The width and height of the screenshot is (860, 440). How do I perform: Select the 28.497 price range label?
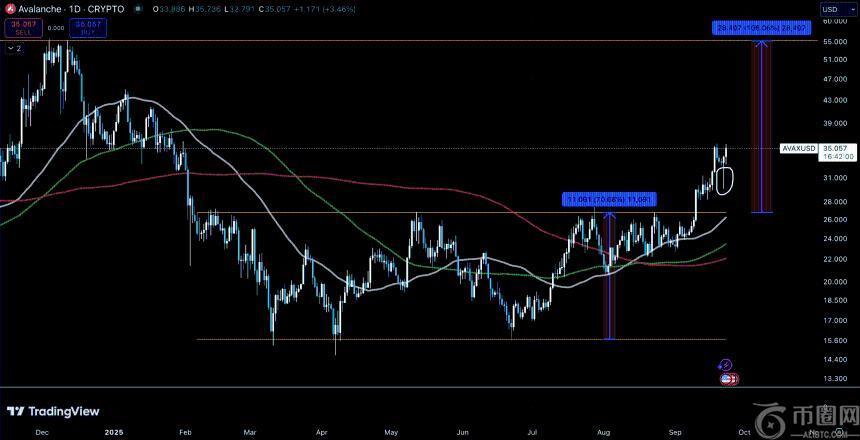point(761,28)
